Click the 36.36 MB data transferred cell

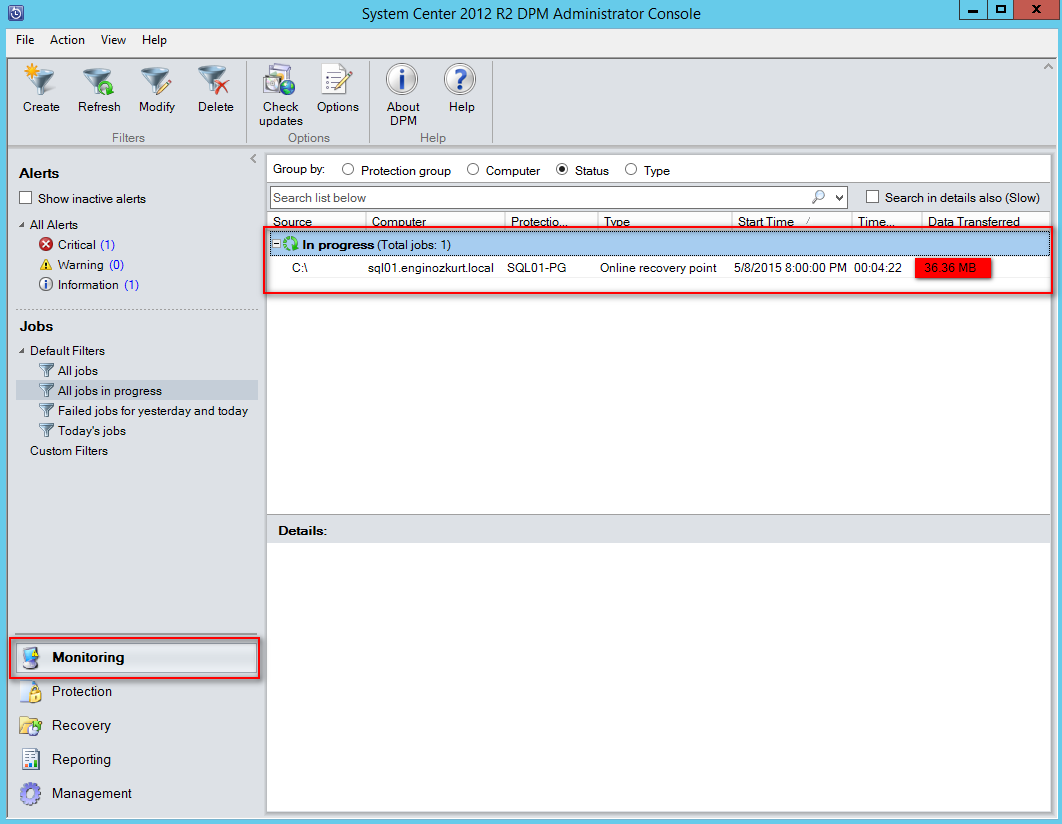tap(952, 267)
